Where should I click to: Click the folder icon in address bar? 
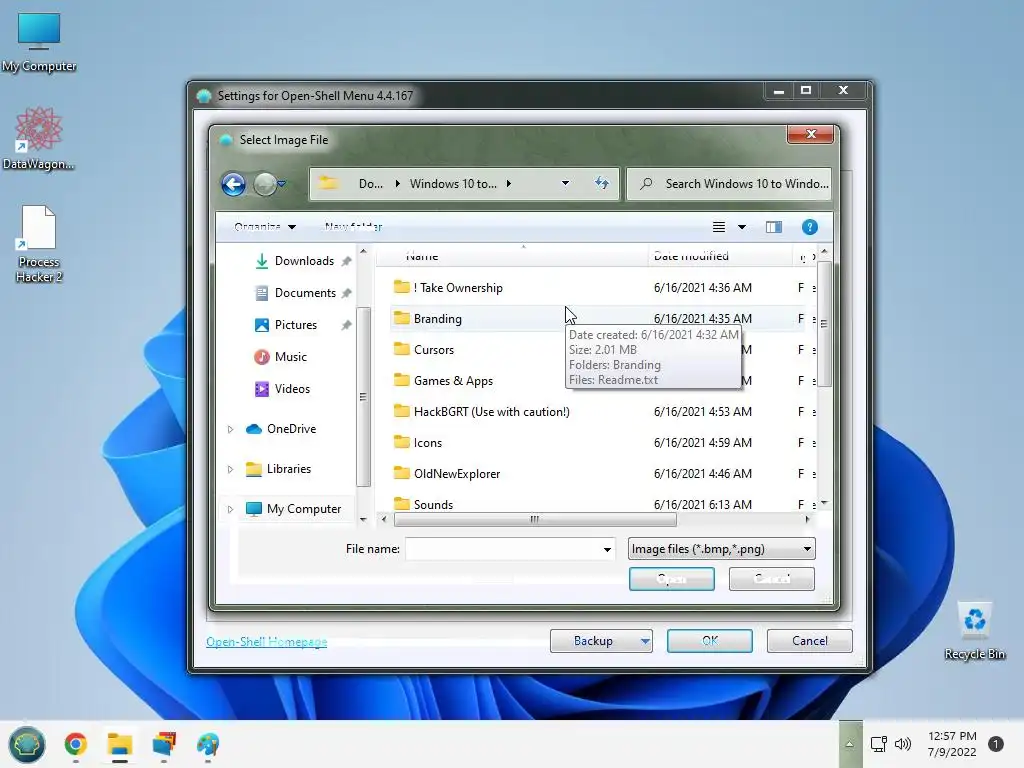tap(328, 184)
